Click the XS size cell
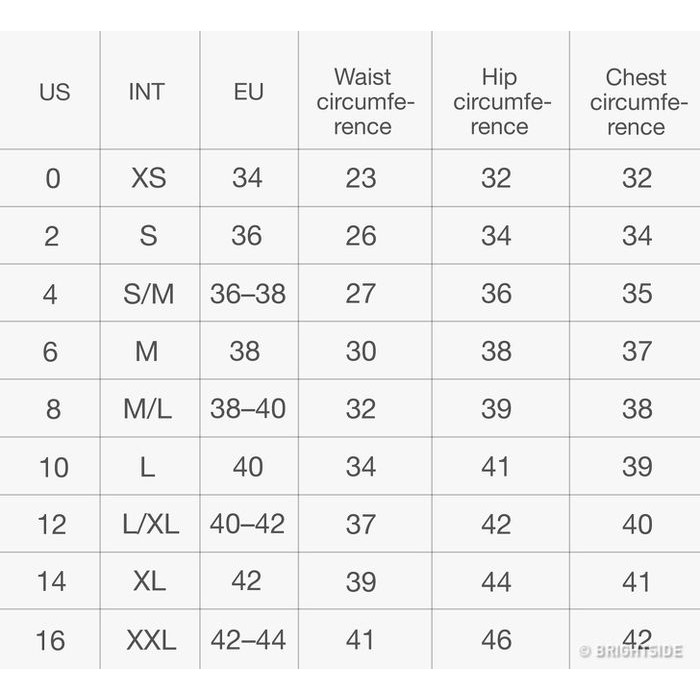 pyautogui.click(x=148, y=179)
